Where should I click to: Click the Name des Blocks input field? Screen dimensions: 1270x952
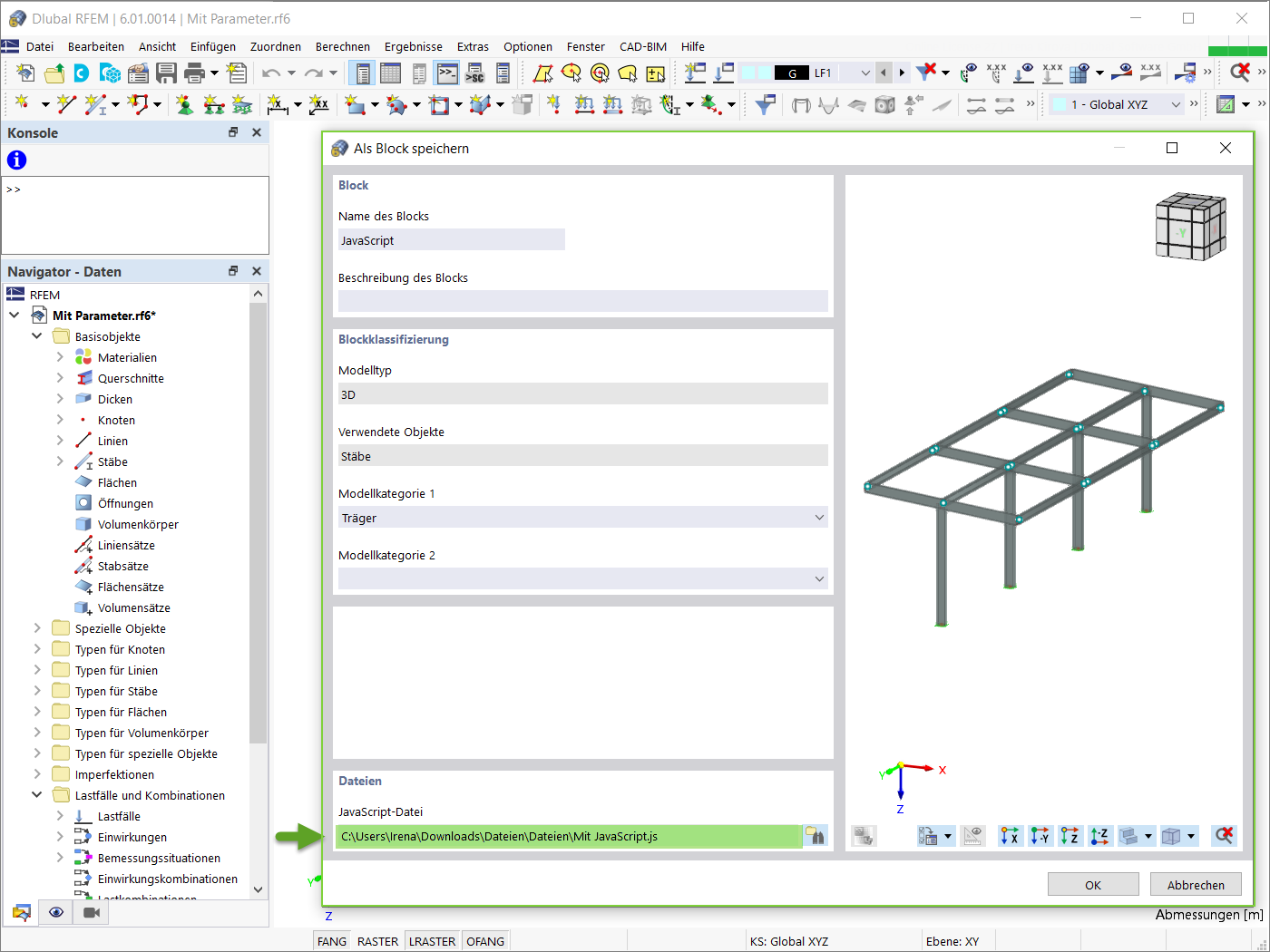tap(452, 240)
